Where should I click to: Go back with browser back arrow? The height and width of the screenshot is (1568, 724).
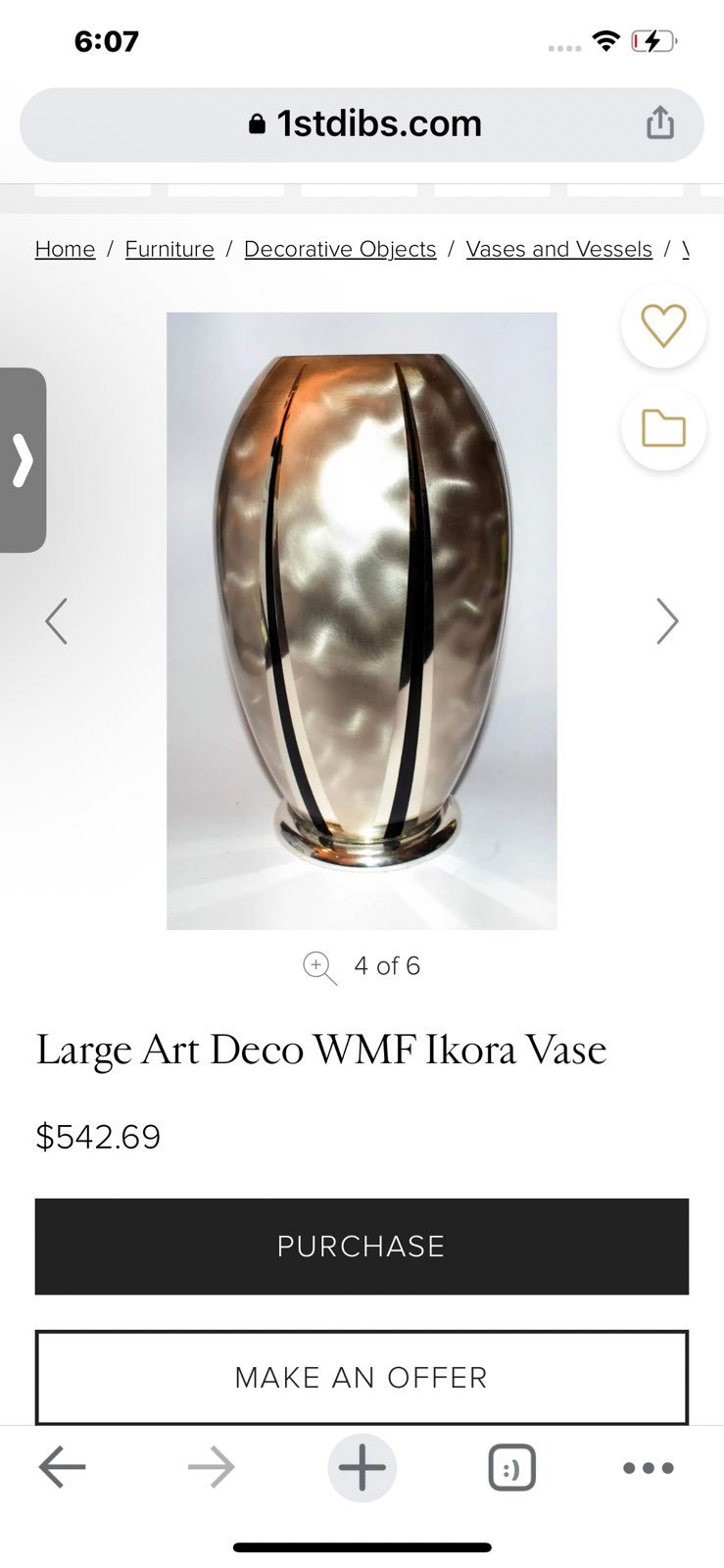coord(63,1467)
